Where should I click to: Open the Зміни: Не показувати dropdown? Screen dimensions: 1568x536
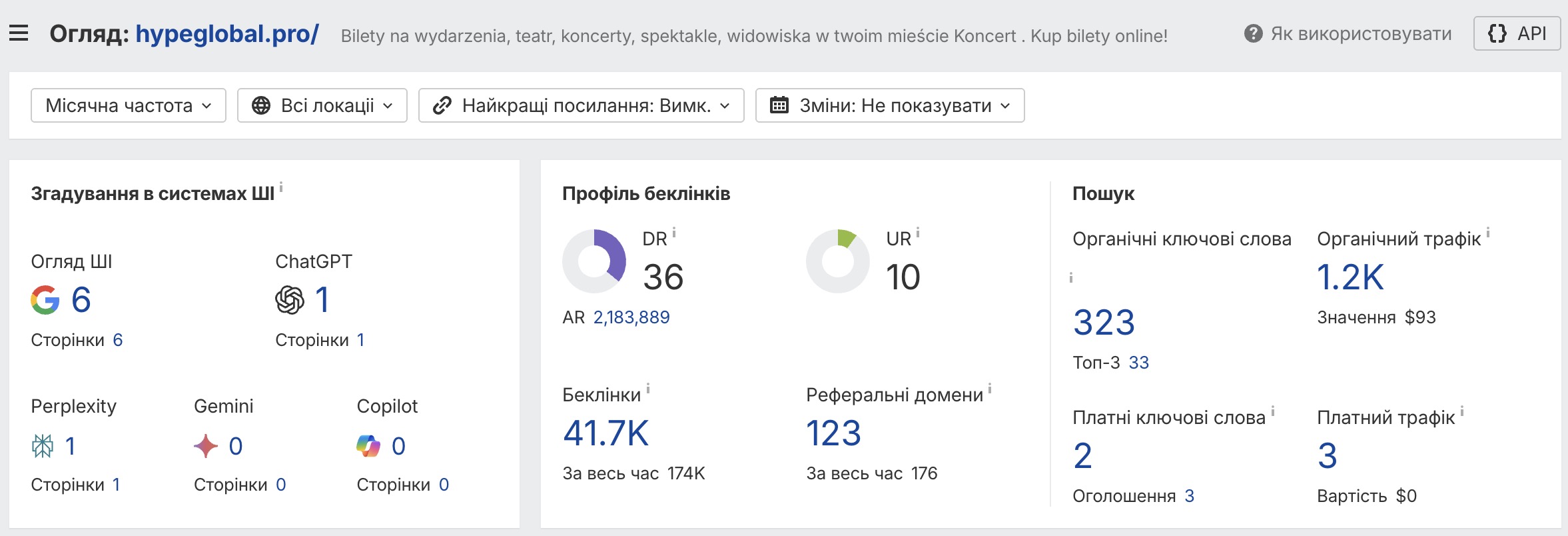pyautogui.click(x=890, y=105)
